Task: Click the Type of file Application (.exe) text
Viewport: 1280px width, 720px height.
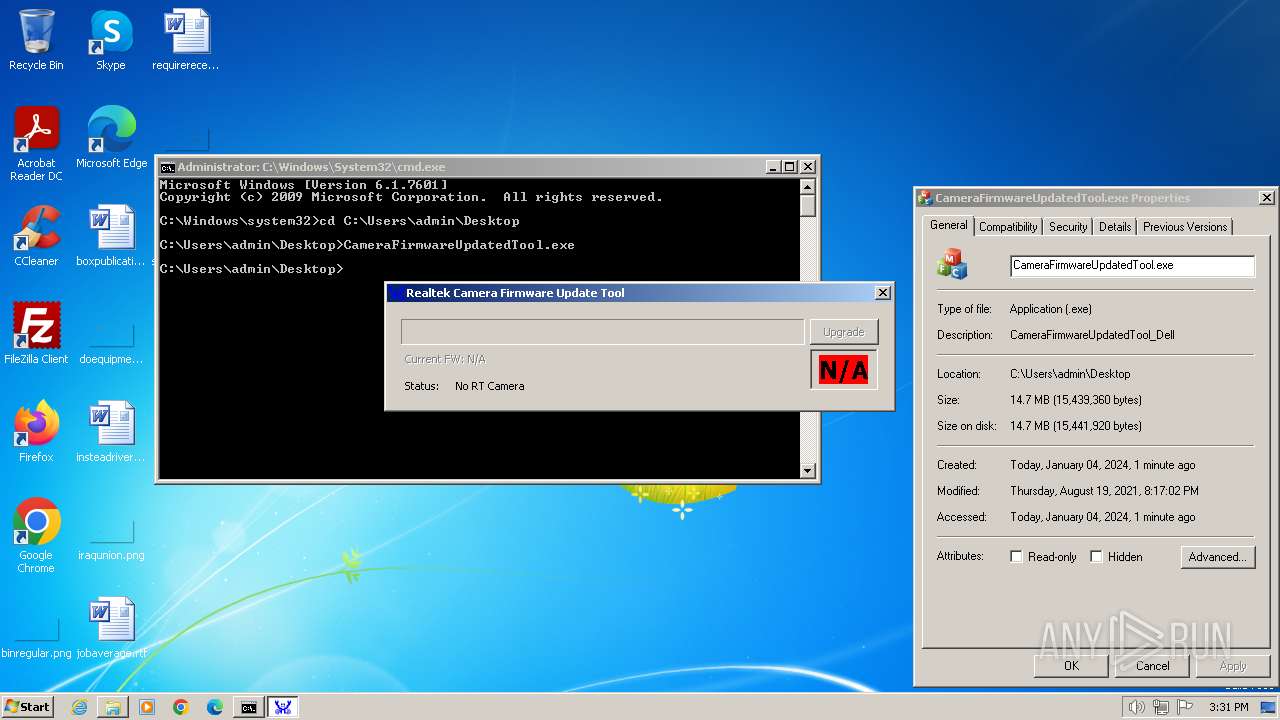Action: click(x=1051, y=309)
